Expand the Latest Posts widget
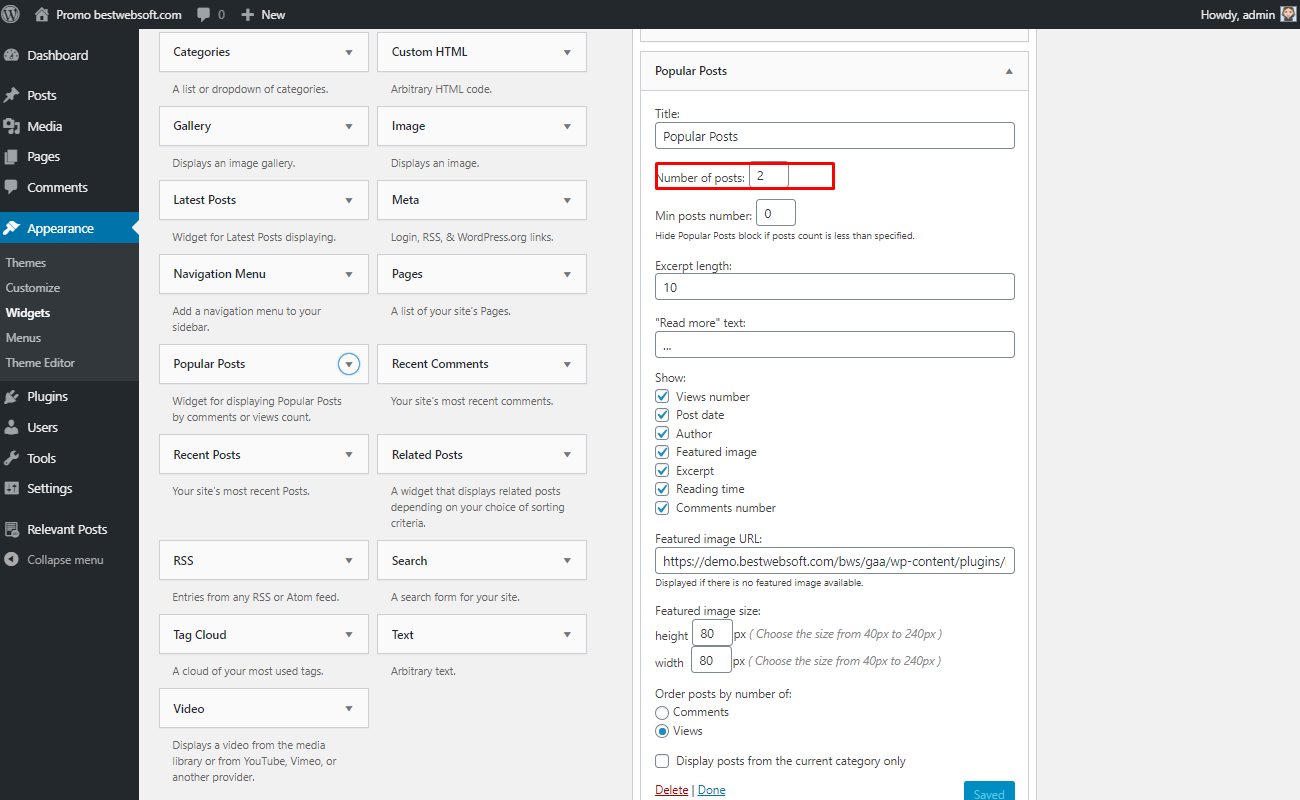Viewport: 1300px width, 800px height. [349, 200]
